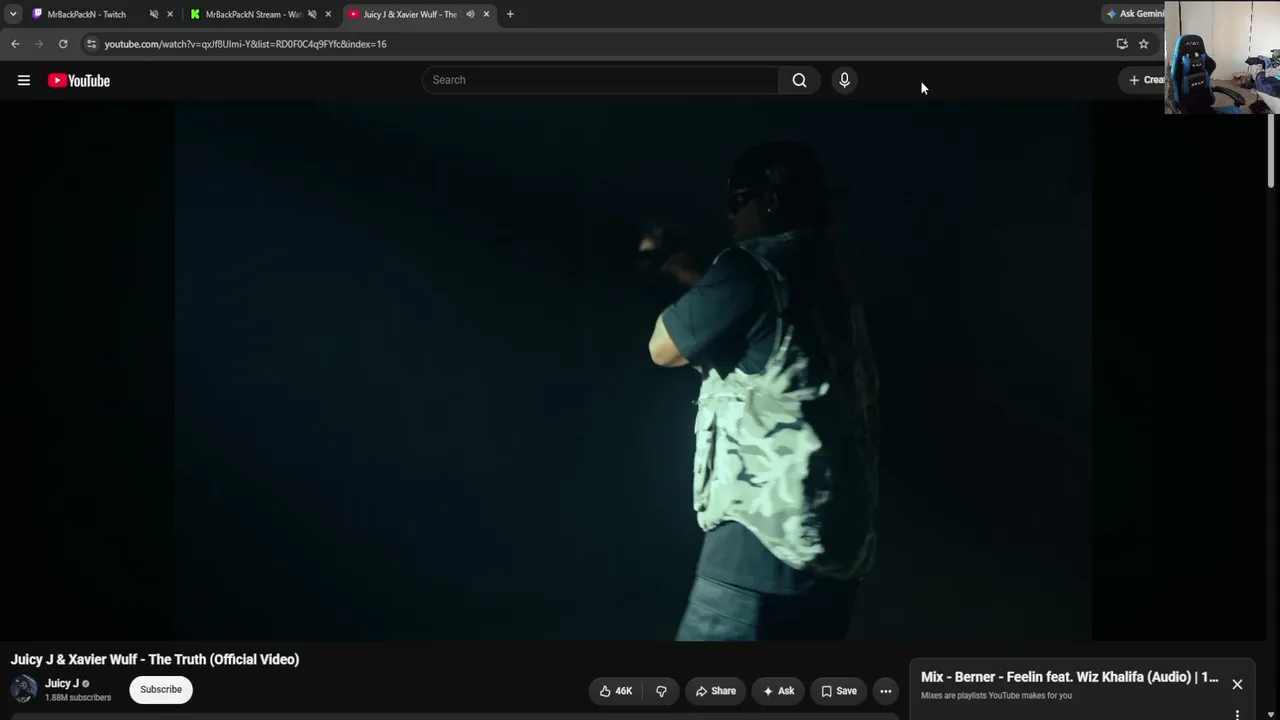Click the video player showing the camo vest
1280x720 pixels.
(x=633, y=370)
